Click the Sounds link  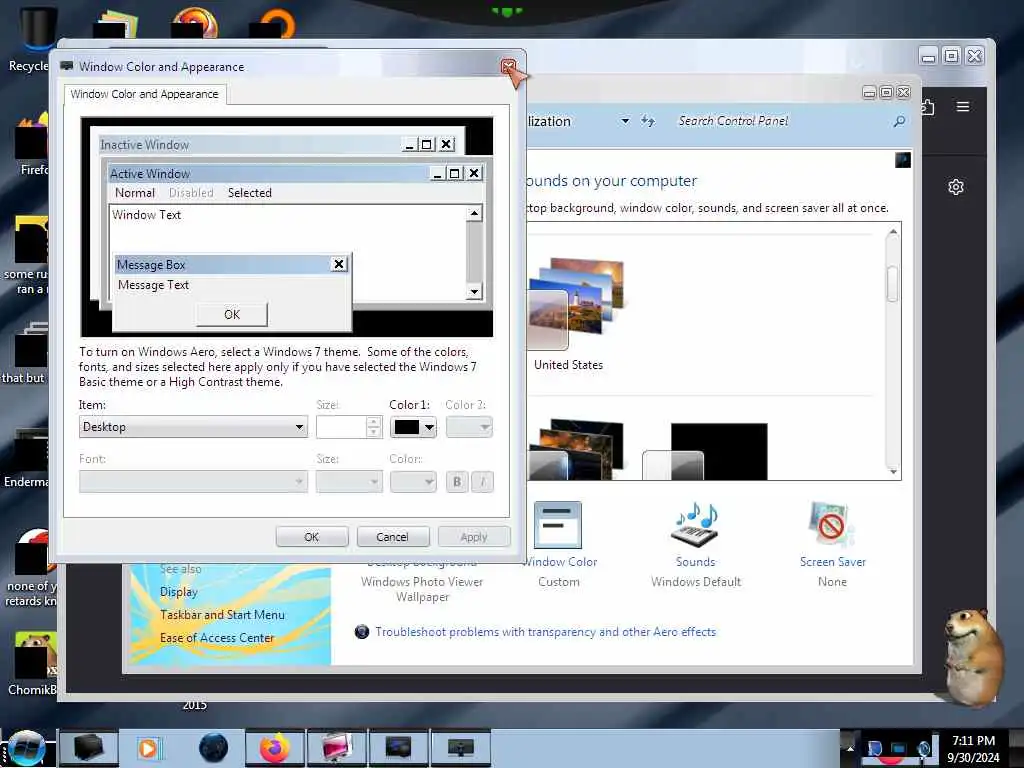click(696, 562)
